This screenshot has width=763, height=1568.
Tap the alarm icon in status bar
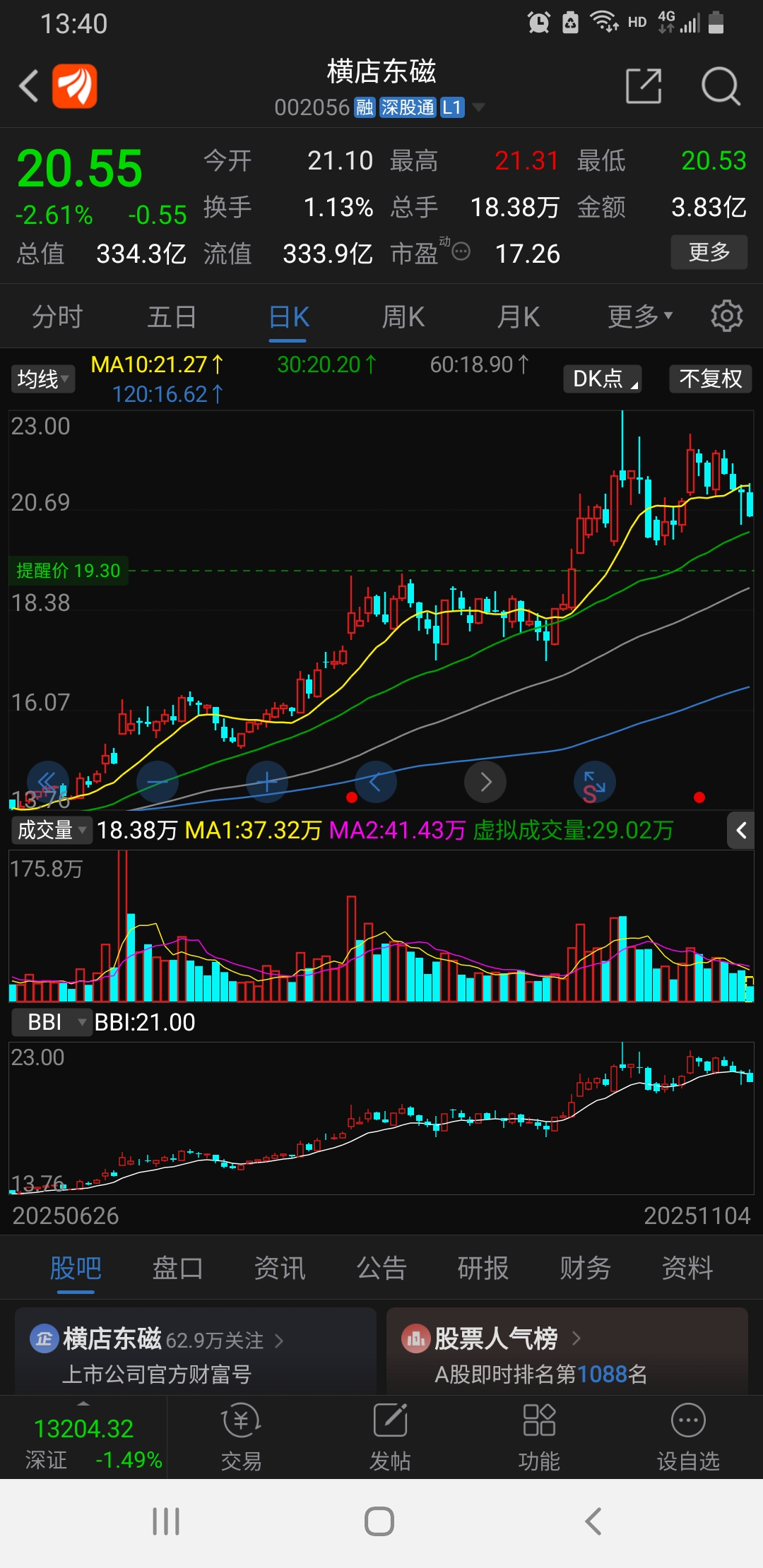538,23
